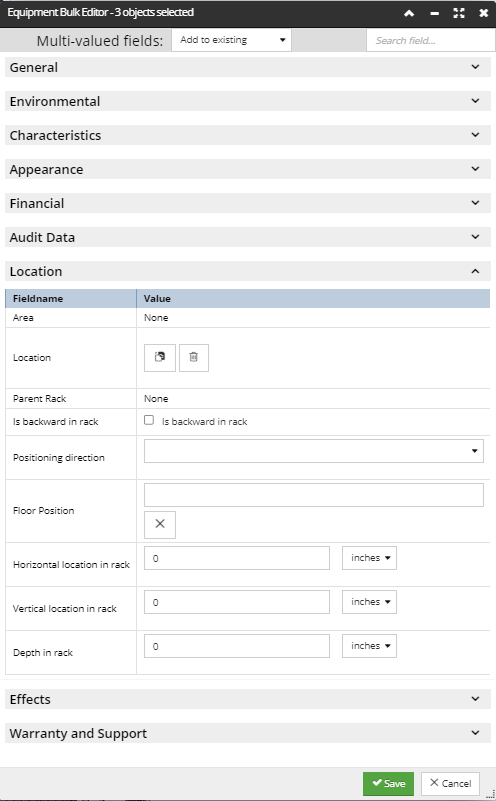Viewport: 496px width, 801px height.
Task: Click the minimize dash icon in title bar
Action: 434,13
